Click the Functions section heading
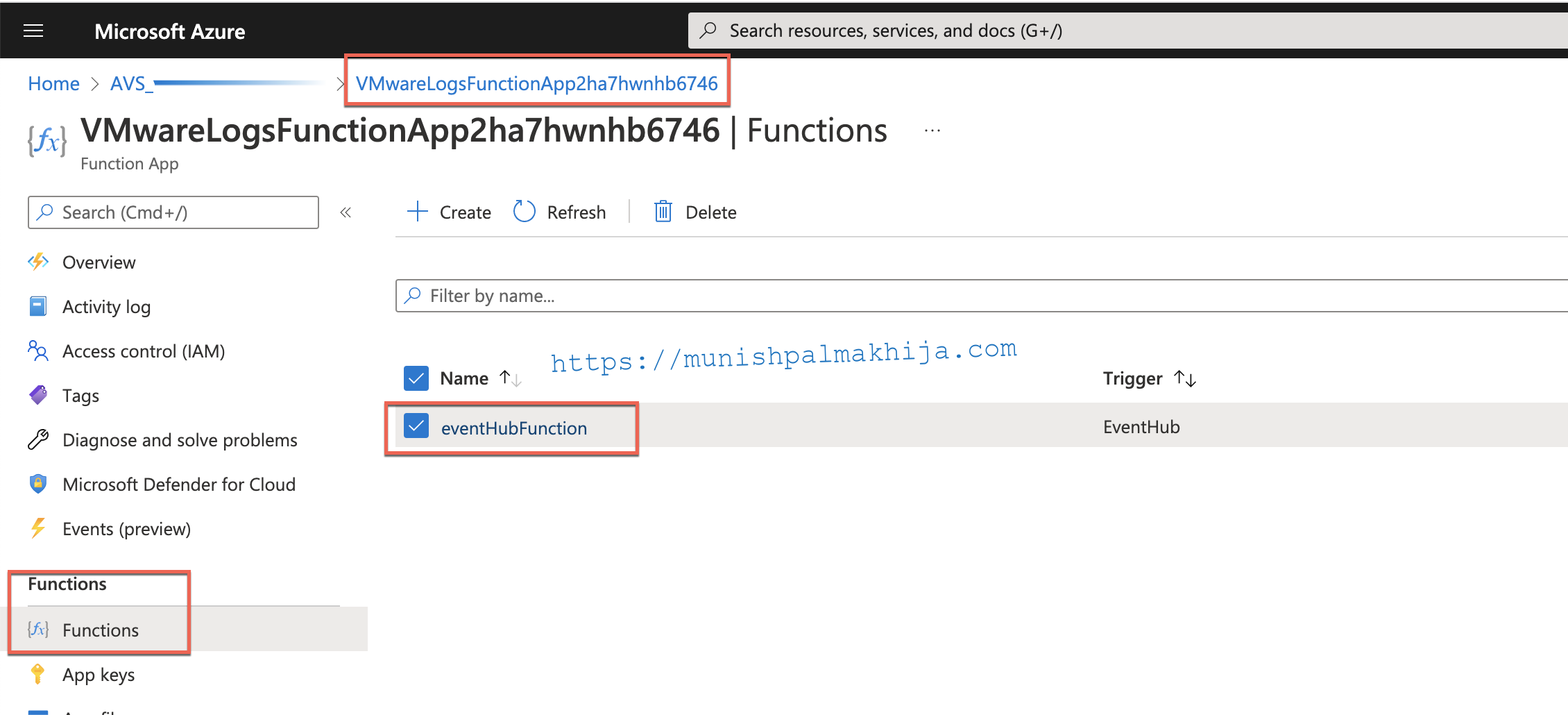Image resolution: width=1568 pixels, height=715 pixels. 67,584
